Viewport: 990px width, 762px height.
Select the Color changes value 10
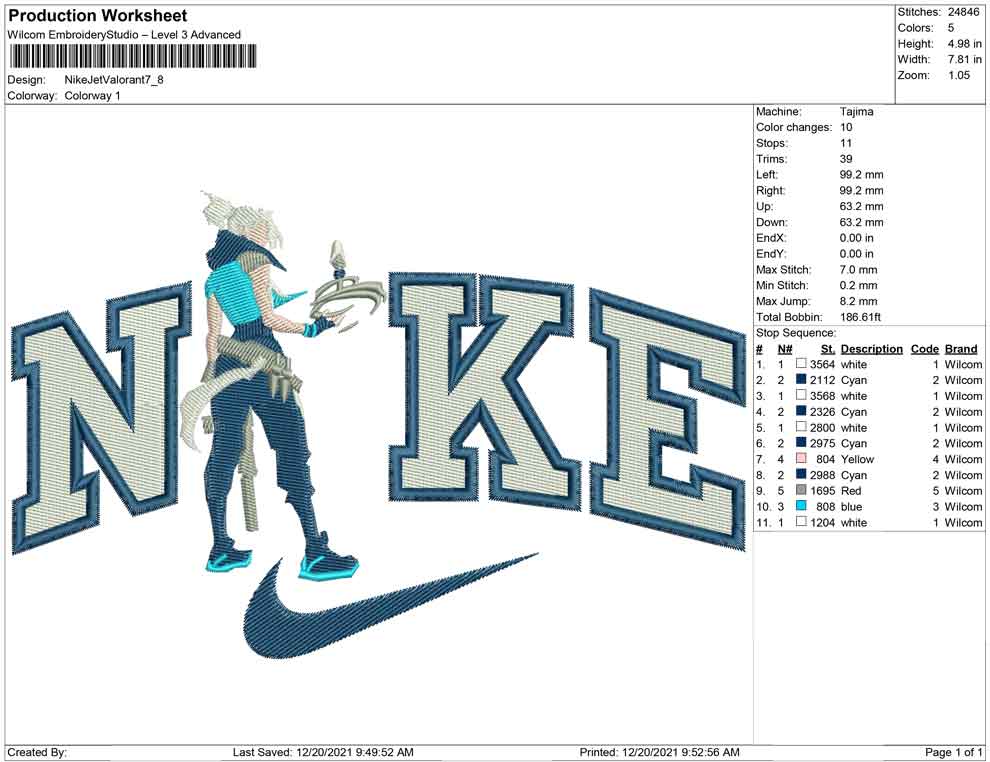(x=846, y=128)
